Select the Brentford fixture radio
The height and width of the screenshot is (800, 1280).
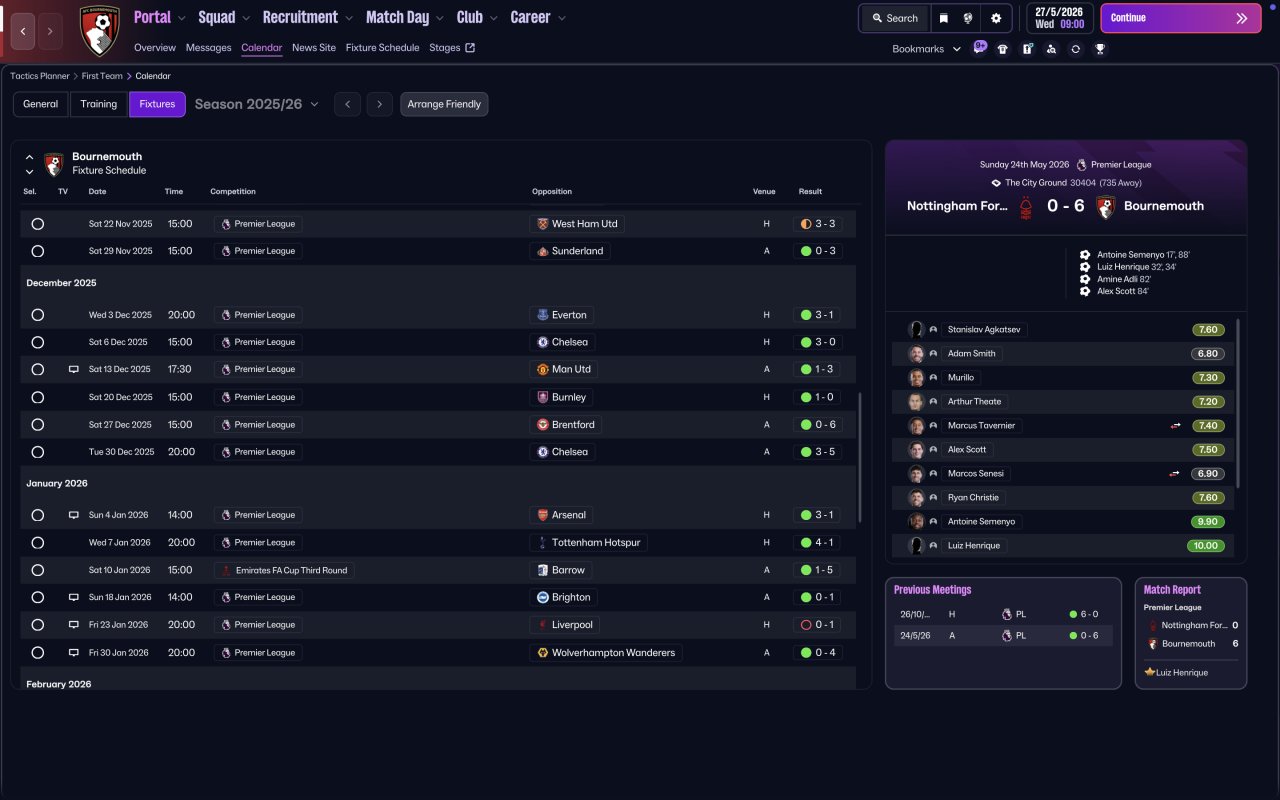pos(38,425)
